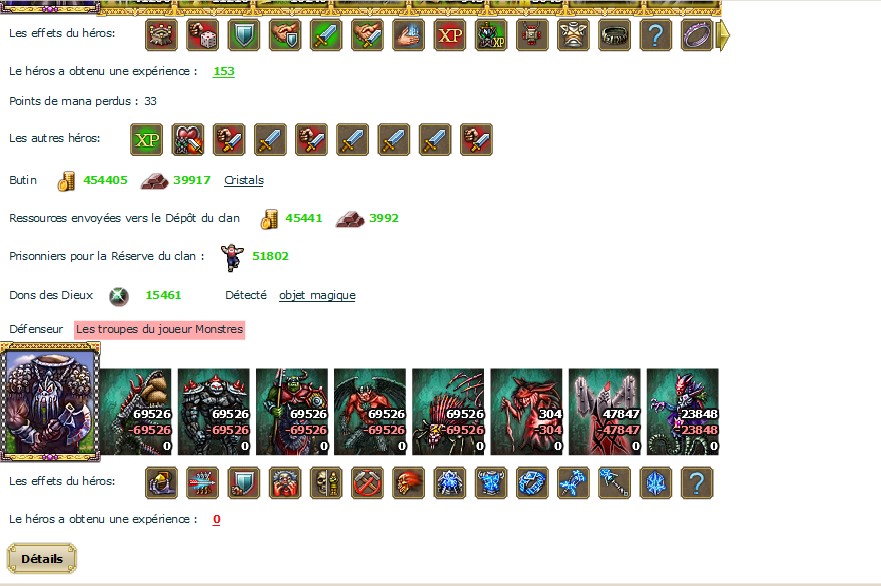
Task: Select the defender hero portrait
Action: point(50,402)
